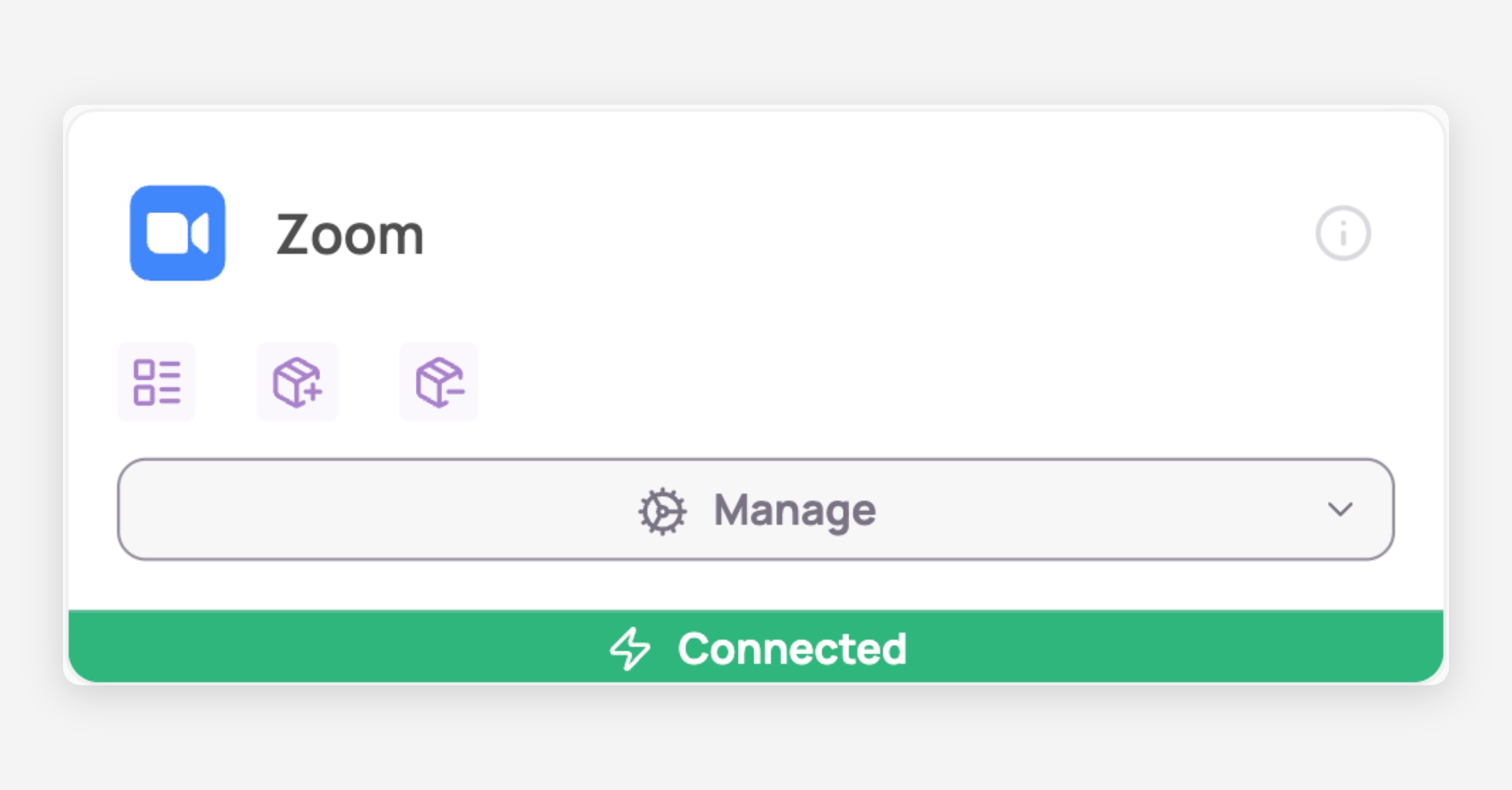Expand the Manage dropdown chevron
1512x790 pixels.
click(1340, 509)
